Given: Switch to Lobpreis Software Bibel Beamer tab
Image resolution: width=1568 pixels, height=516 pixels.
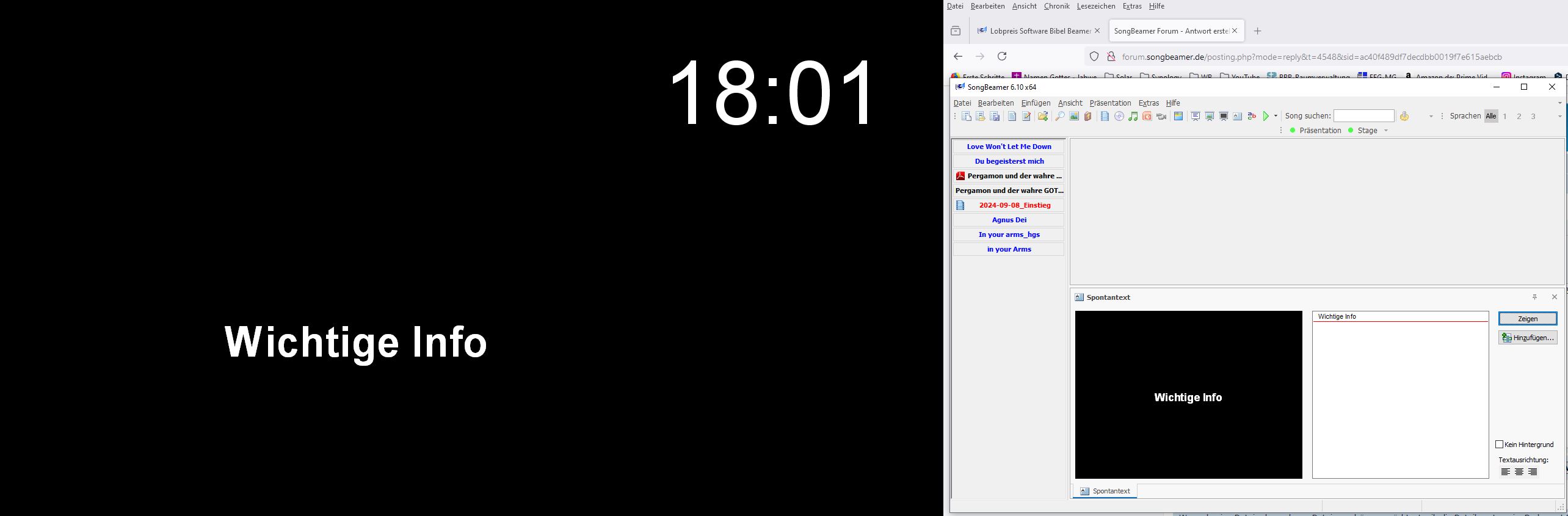Looking at the screenshot, I should 1038,31.
